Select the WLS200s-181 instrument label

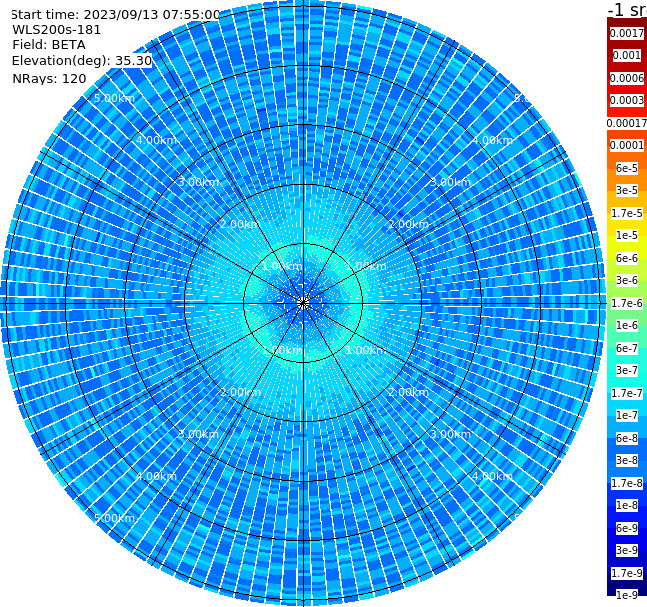[57, 30]
